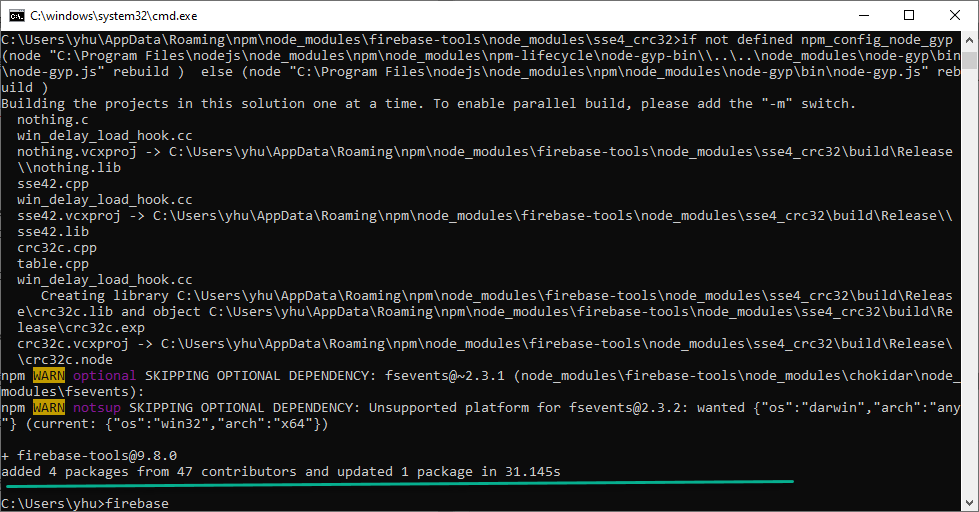Click the crc32c.cpp output line

tap(57, 248)
